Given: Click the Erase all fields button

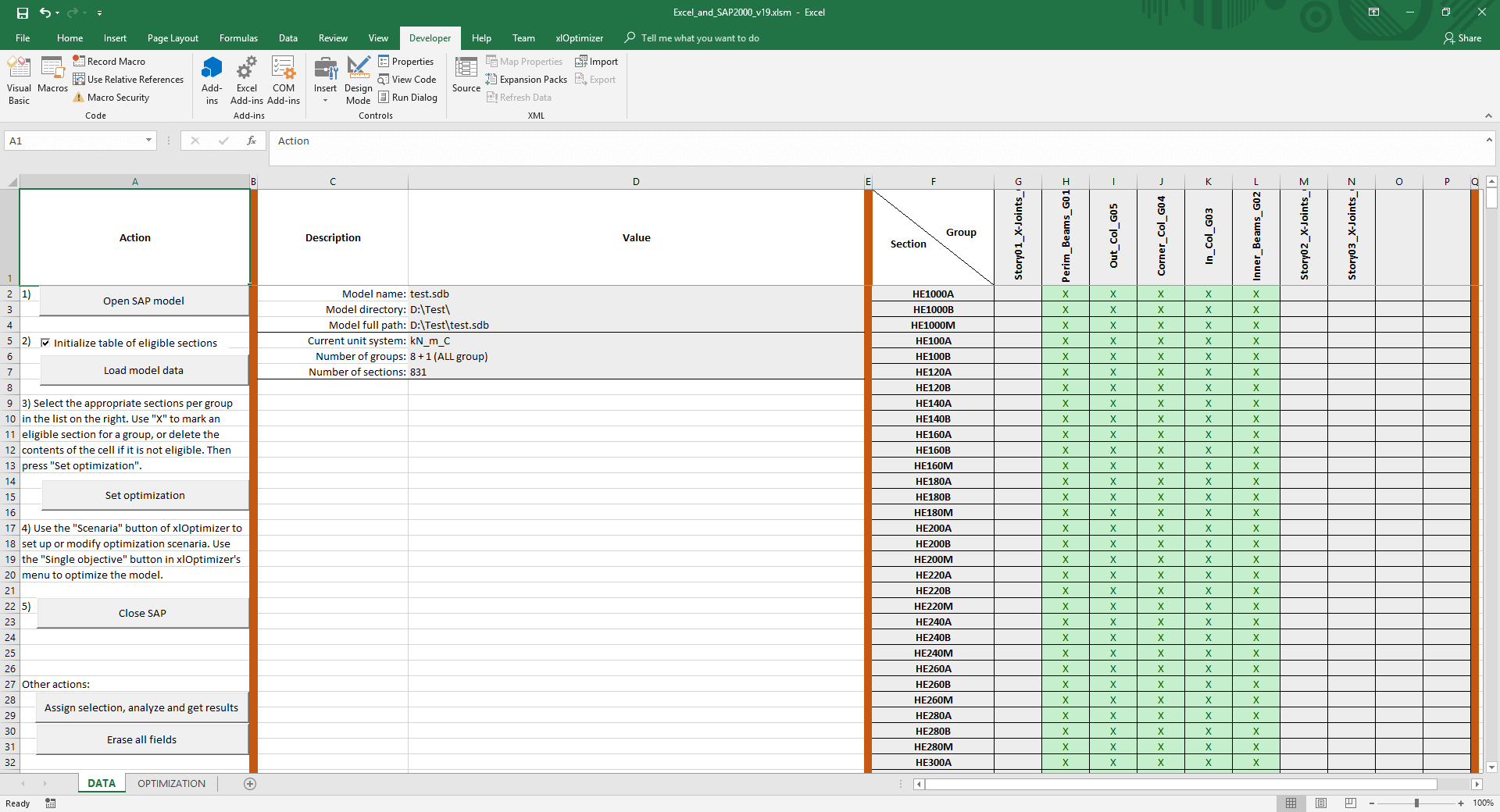Looking at the screenshot, I should [141, 739].
